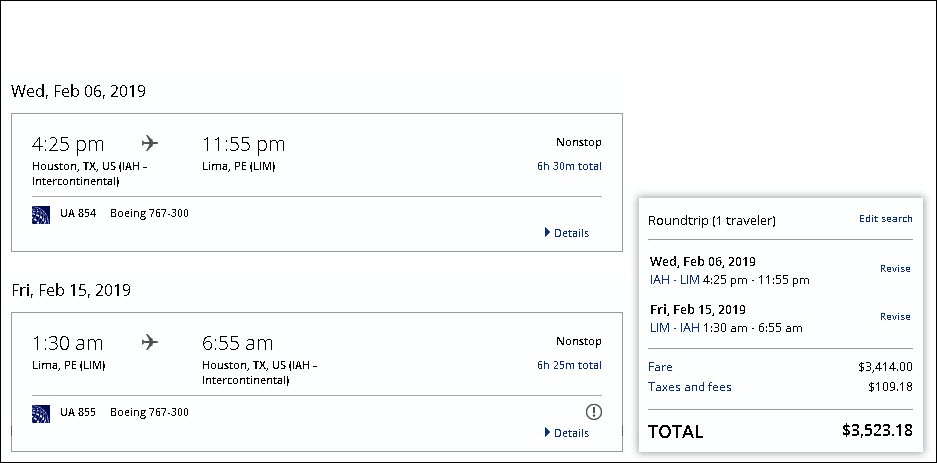This screenshot has width=937, height=463.
Task: Click the exclamation alert icon on the return flight
Action: [x=594, y=411]
